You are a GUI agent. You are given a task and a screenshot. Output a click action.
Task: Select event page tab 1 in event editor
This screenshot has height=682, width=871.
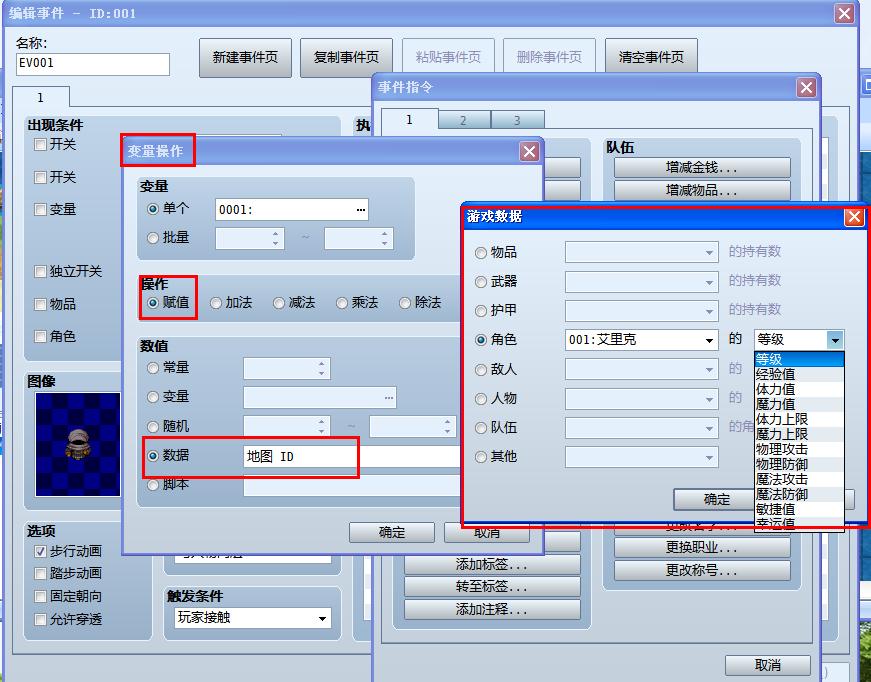[x=41, y=97]
